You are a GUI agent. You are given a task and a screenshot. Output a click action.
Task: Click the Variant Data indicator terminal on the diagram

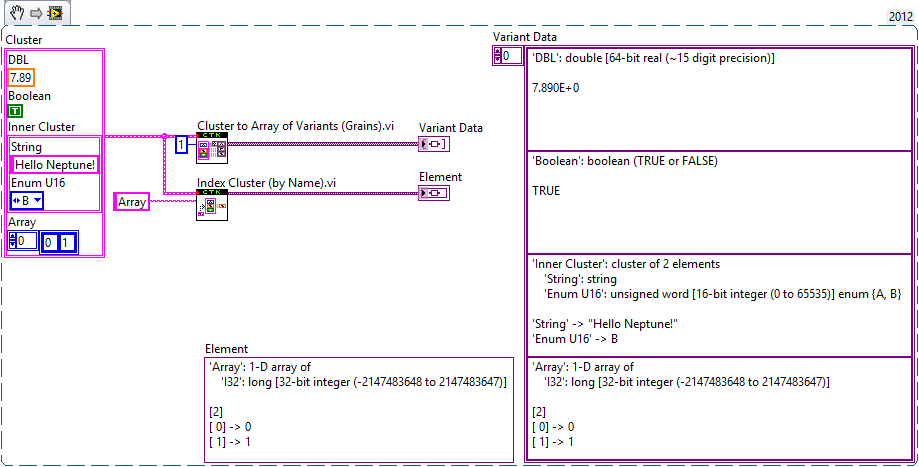434,144
